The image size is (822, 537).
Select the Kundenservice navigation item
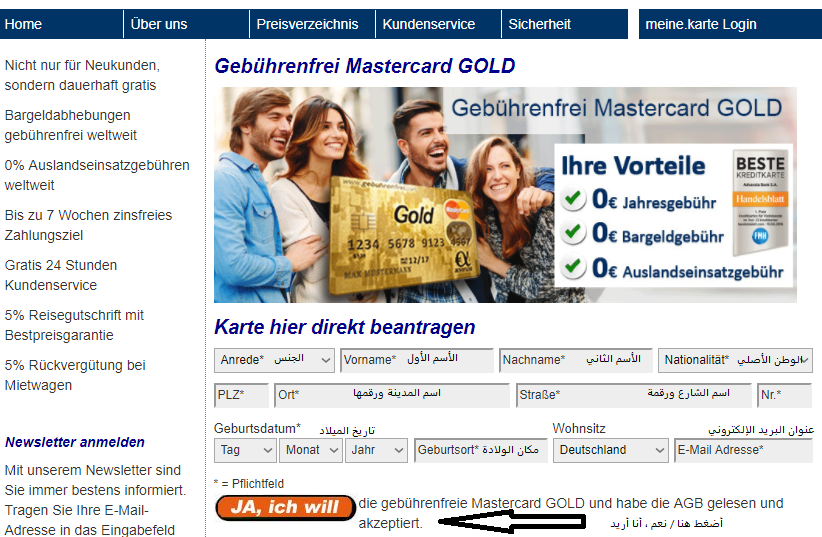(438, 24)
